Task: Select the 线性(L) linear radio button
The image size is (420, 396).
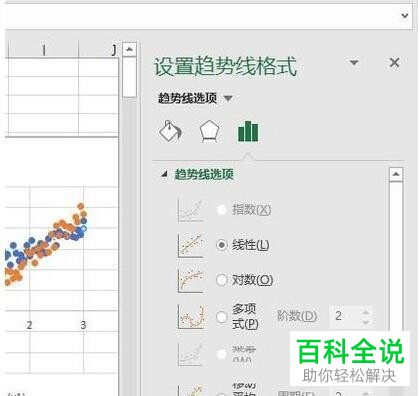Action: click(222, 245)
